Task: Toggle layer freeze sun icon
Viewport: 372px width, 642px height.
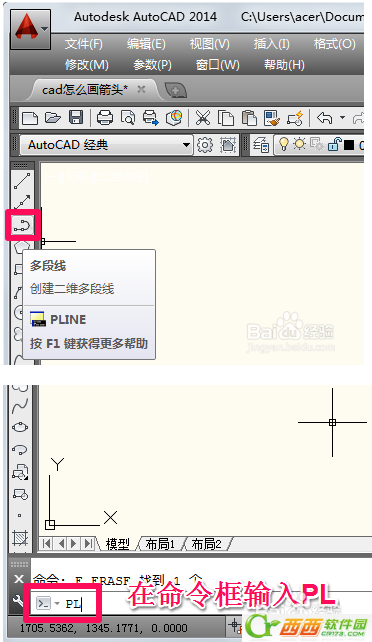Action: (x=300, y=144)
